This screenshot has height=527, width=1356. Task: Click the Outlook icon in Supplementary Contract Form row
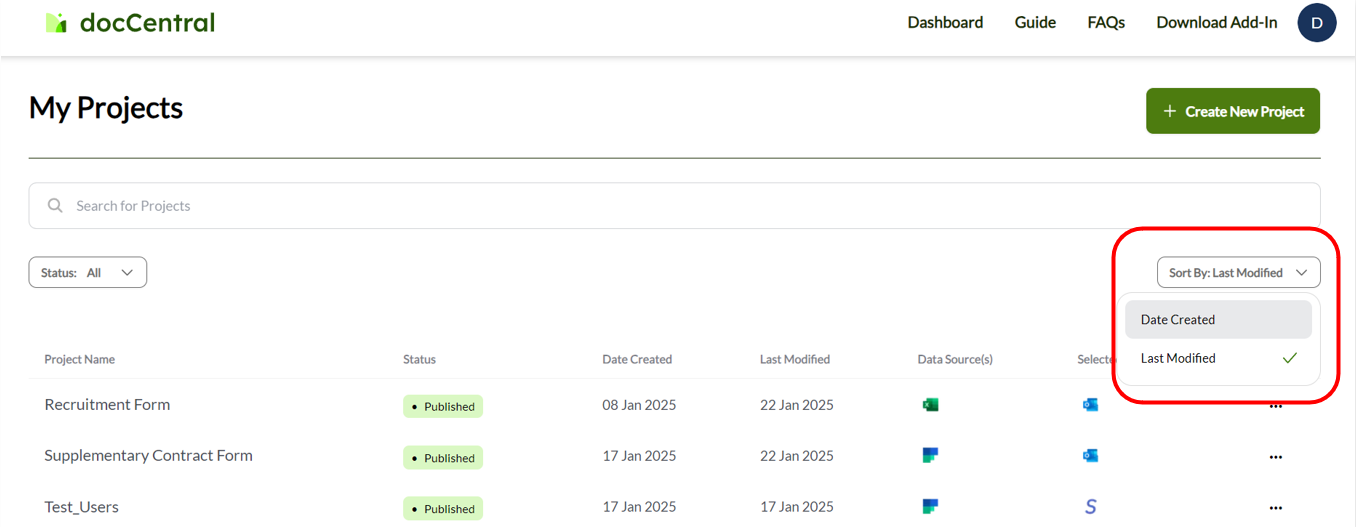(1090, 456)
